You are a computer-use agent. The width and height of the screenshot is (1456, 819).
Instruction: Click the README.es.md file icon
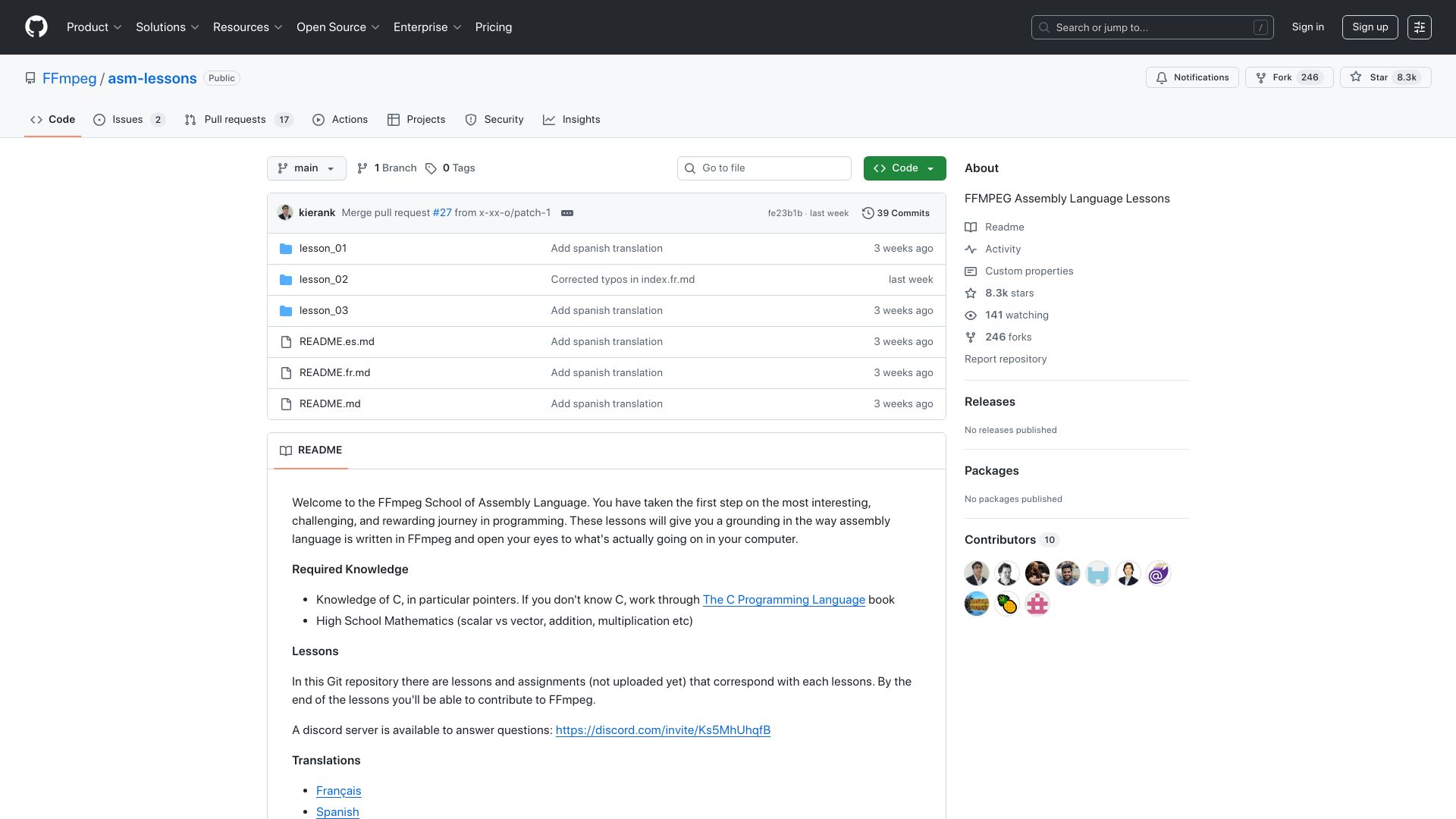click(286, 342)
